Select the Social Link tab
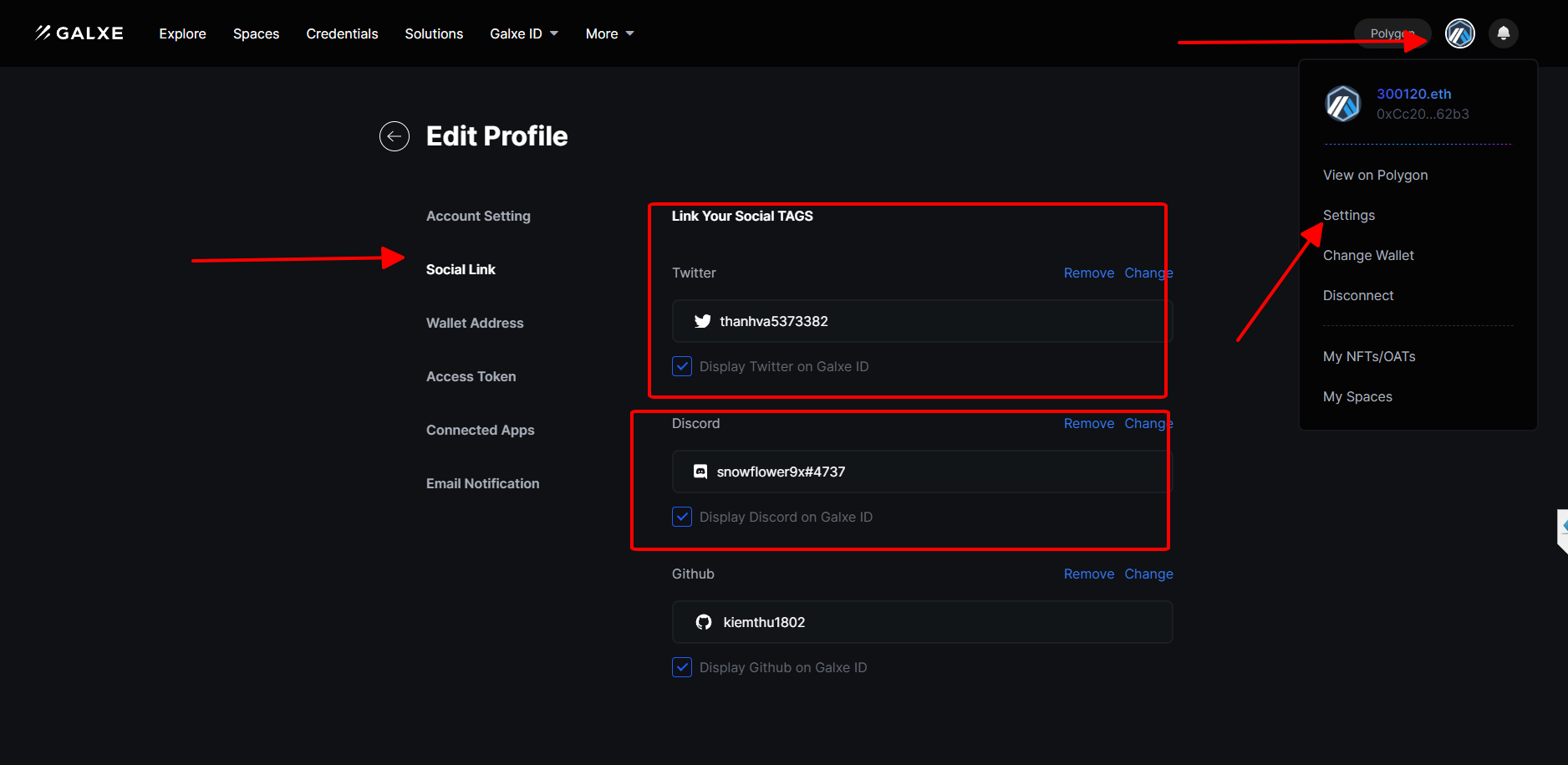Image resolution: width=1568 pixels, height=765 pixels. tap(461, 269)
